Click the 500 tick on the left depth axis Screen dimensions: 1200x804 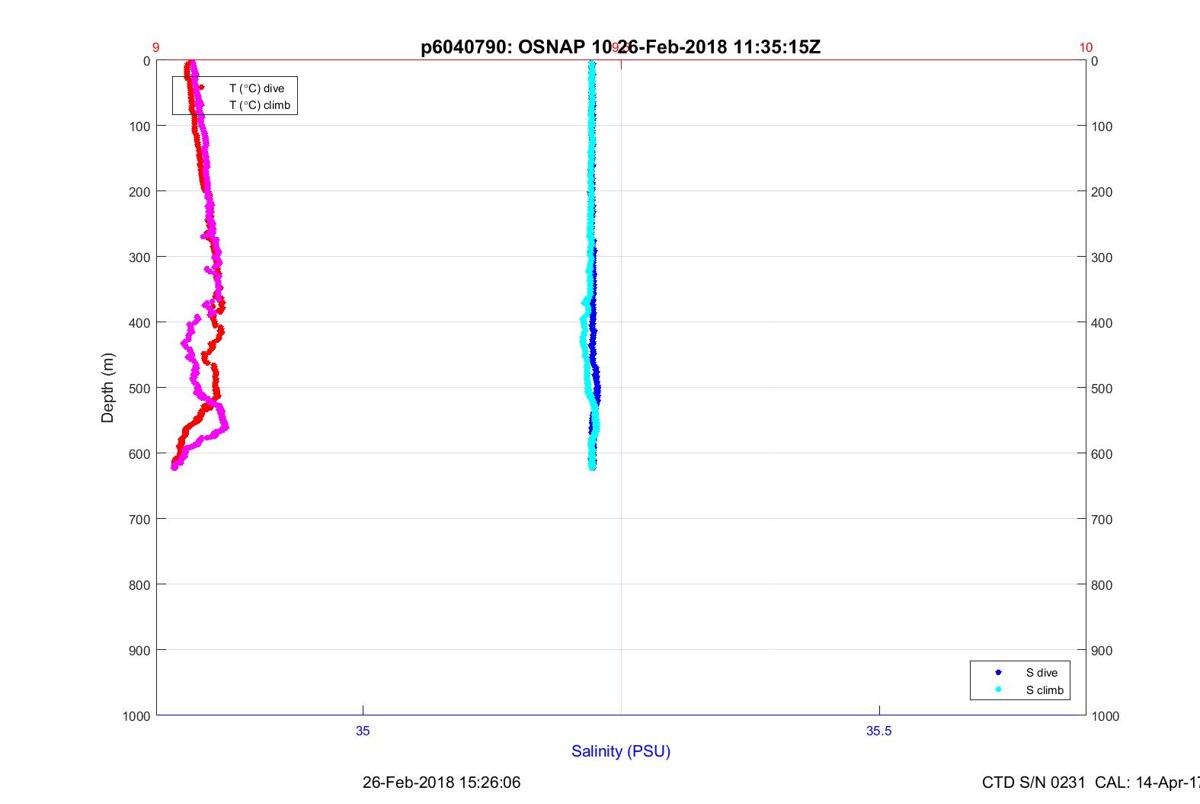[140, 388]
